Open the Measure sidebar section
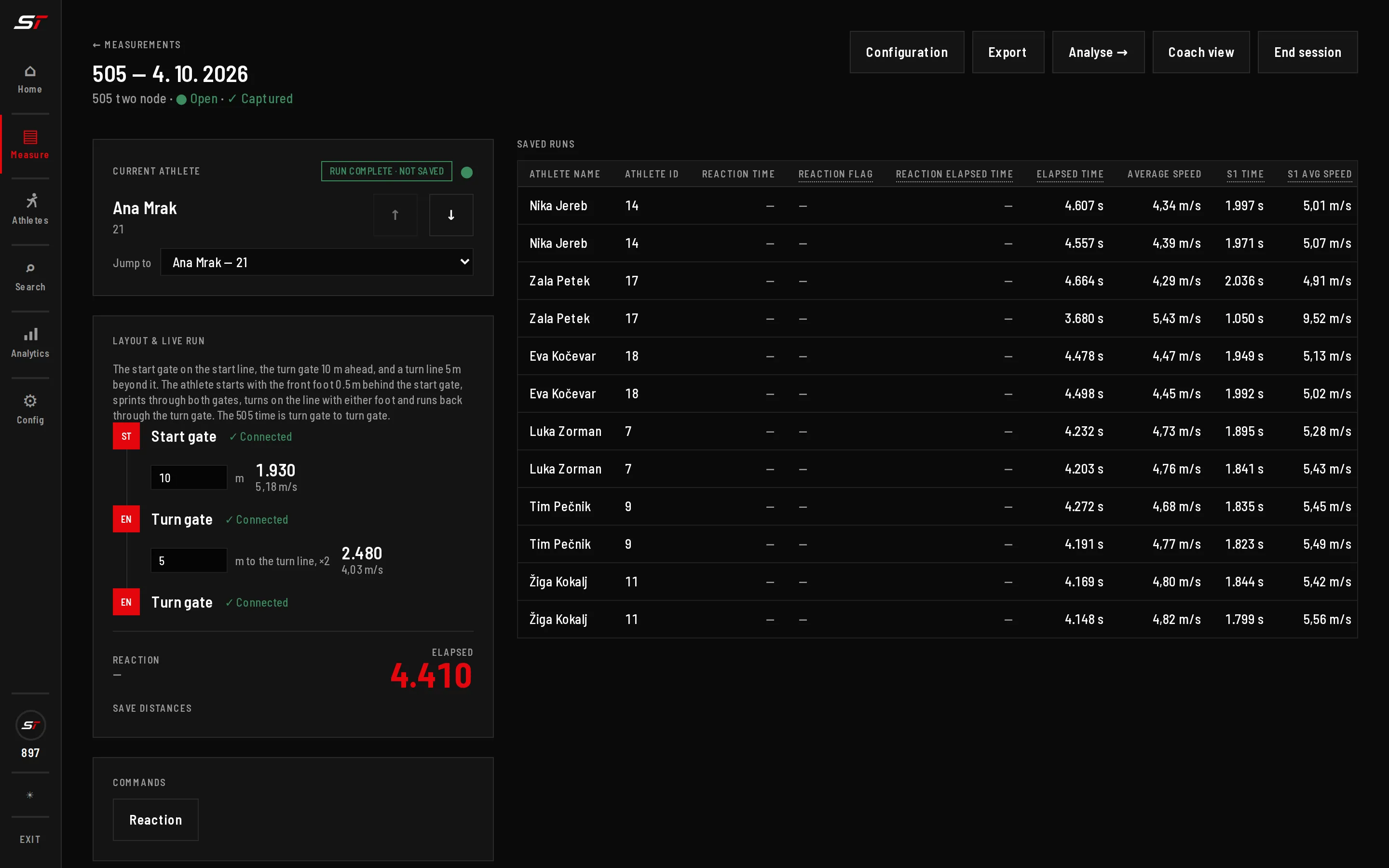The image size is (1389, 868). (x=30, y=145)
